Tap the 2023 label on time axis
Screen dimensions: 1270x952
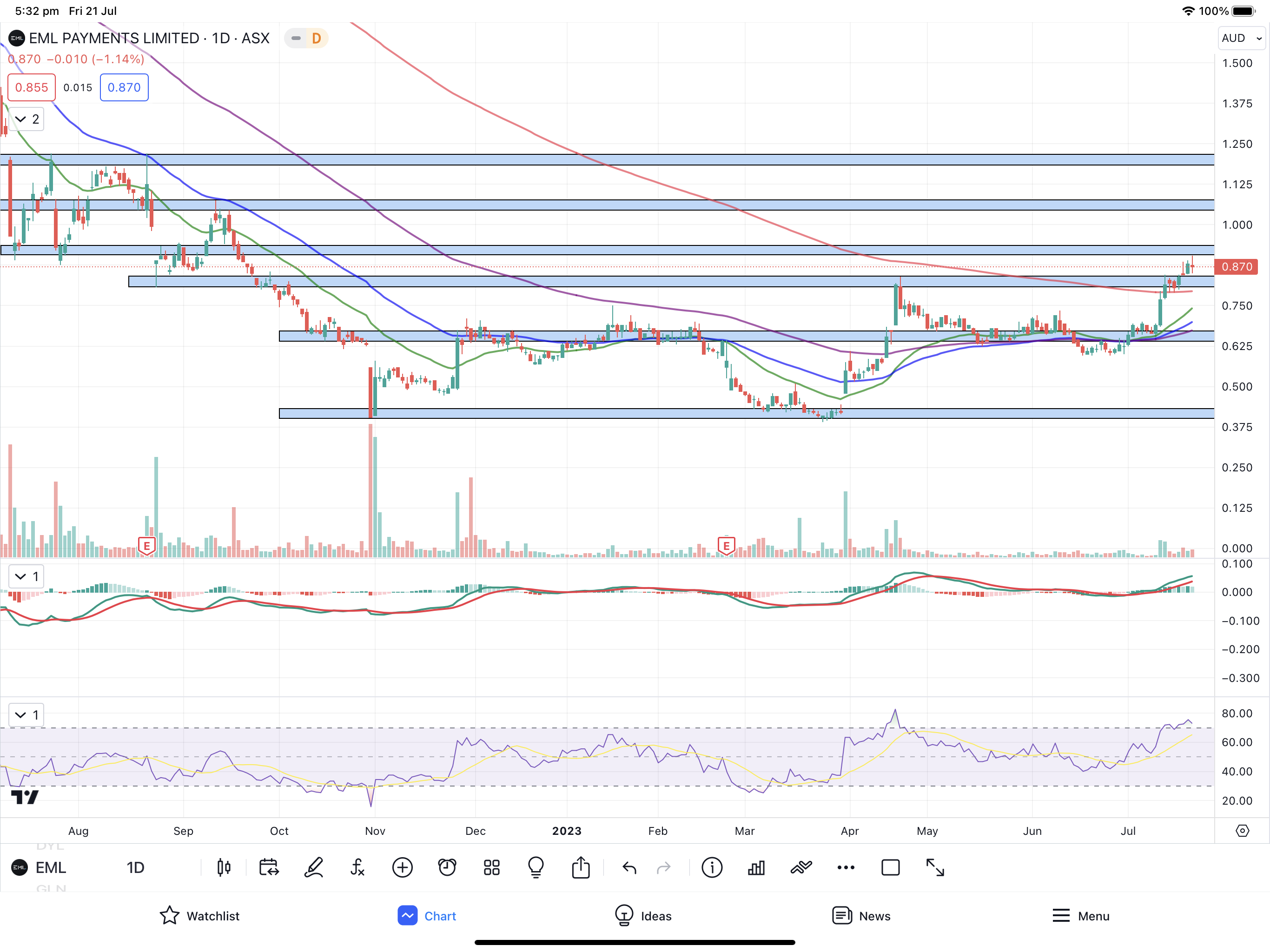click(x=567, y=831)
